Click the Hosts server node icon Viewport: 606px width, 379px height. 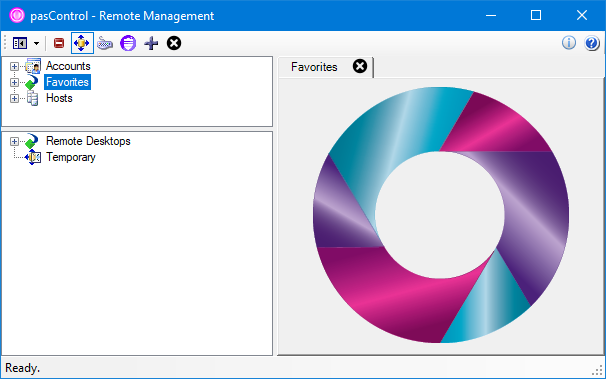(33, 98)
